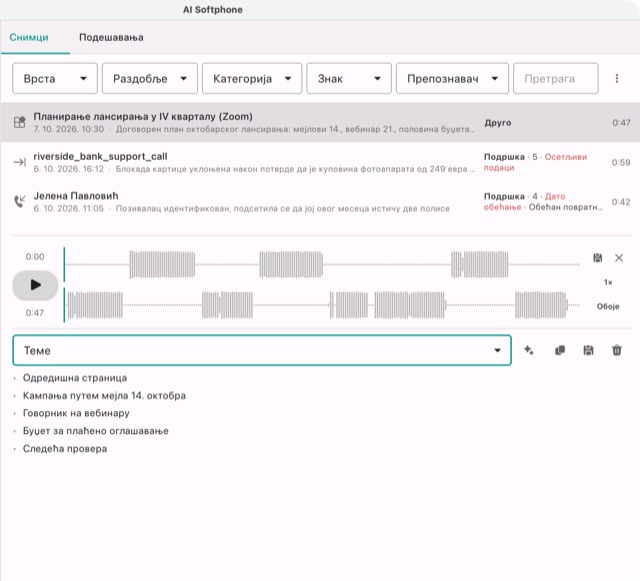Open the Знак filter dropdown
640x581 pixels.
pyautogui.click(x=349, y=78)
